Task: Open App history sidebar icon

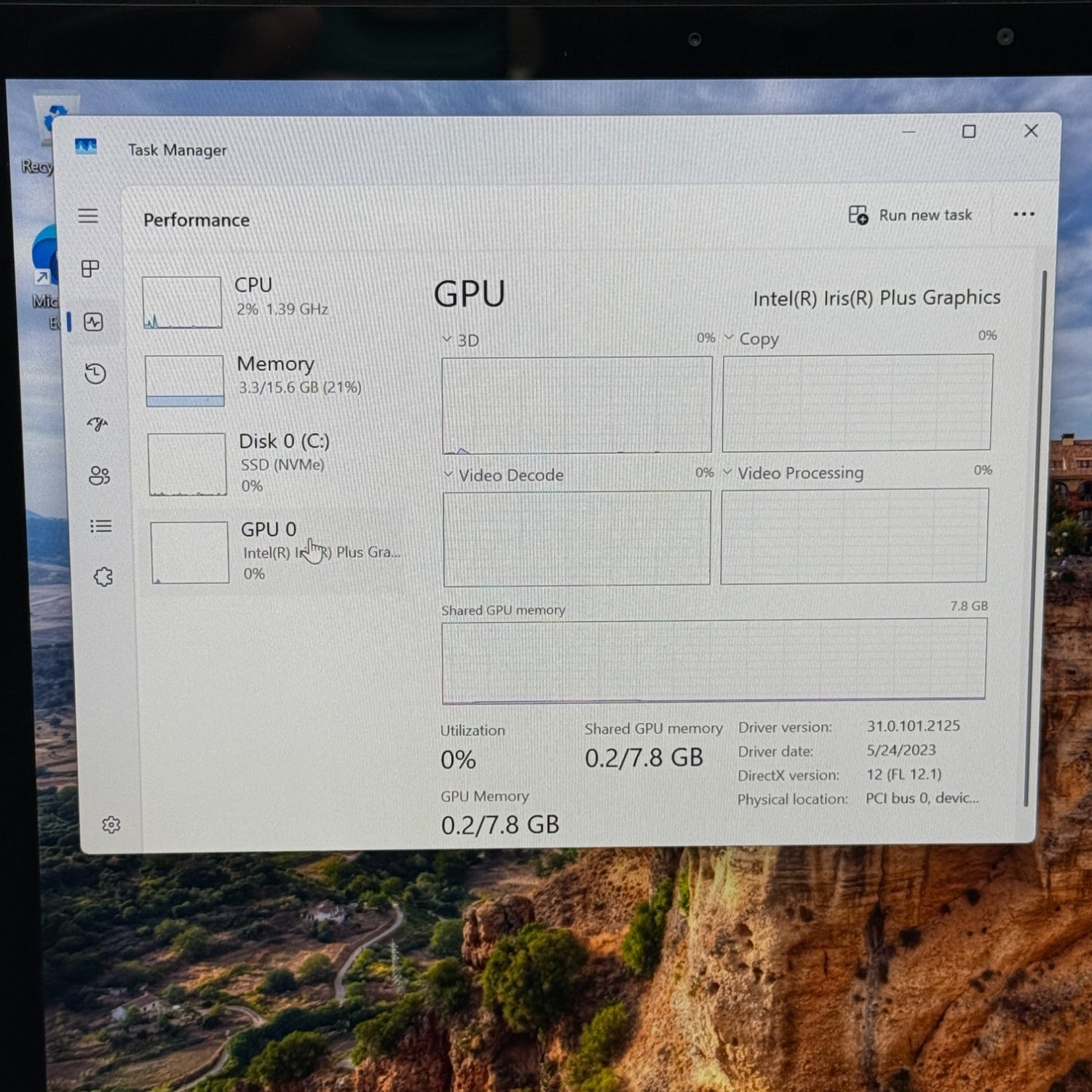Action: (x=95, y=373)
